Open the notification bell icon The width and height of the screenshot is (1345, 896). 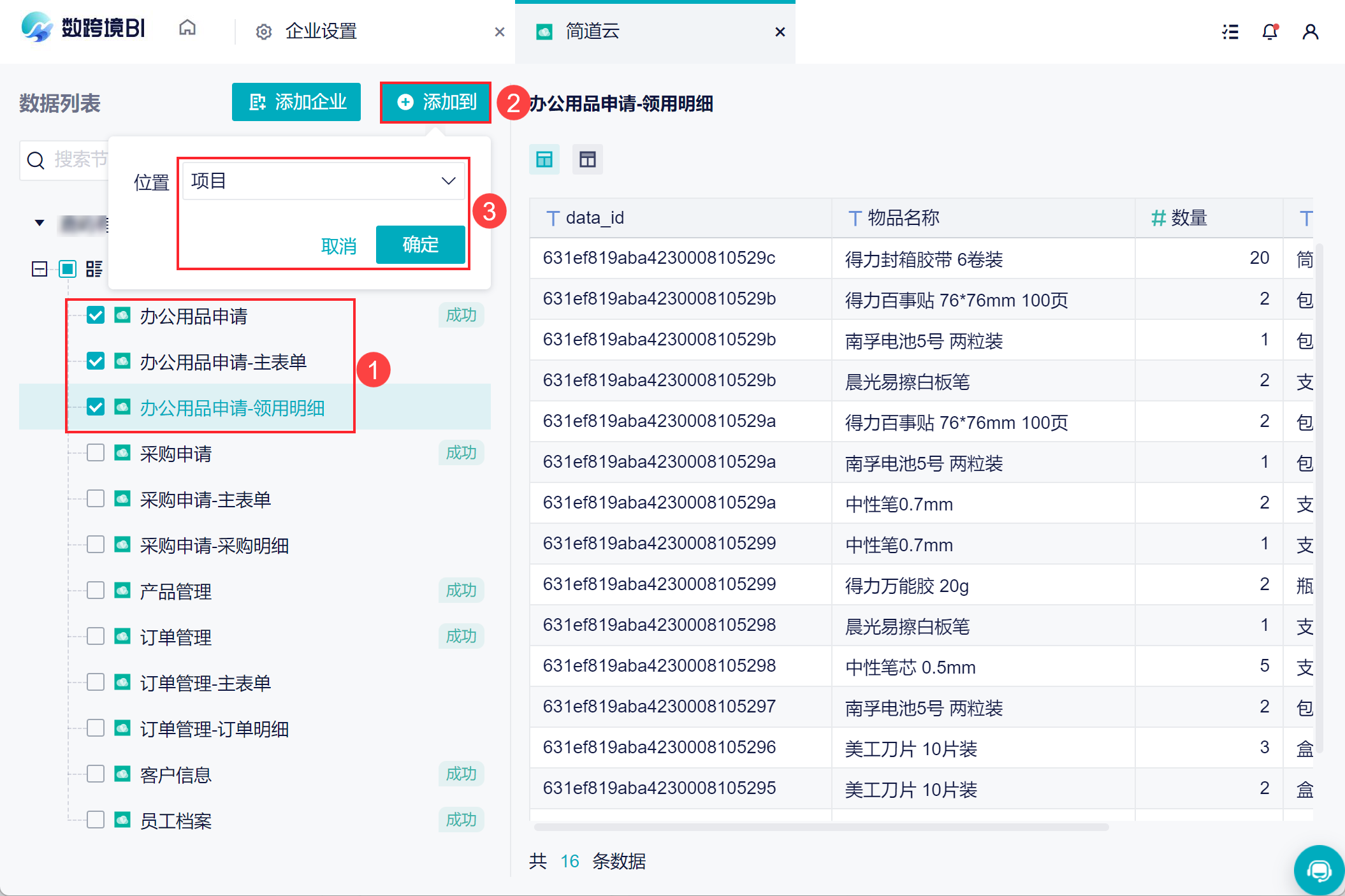point(1269,31)
